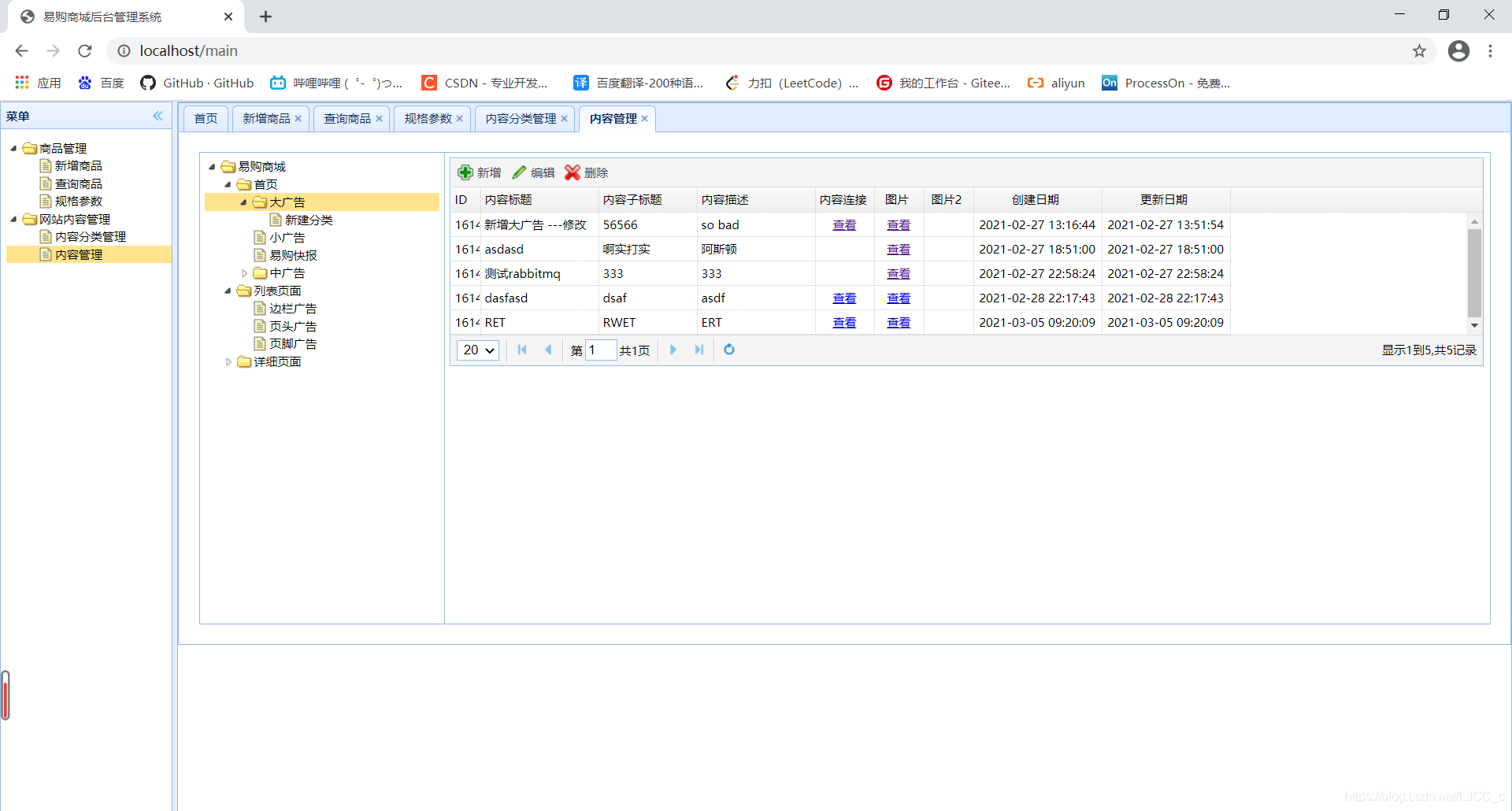The image size is (1512, 811).
Task: Refresh the content grid
Action: point(729,350)
